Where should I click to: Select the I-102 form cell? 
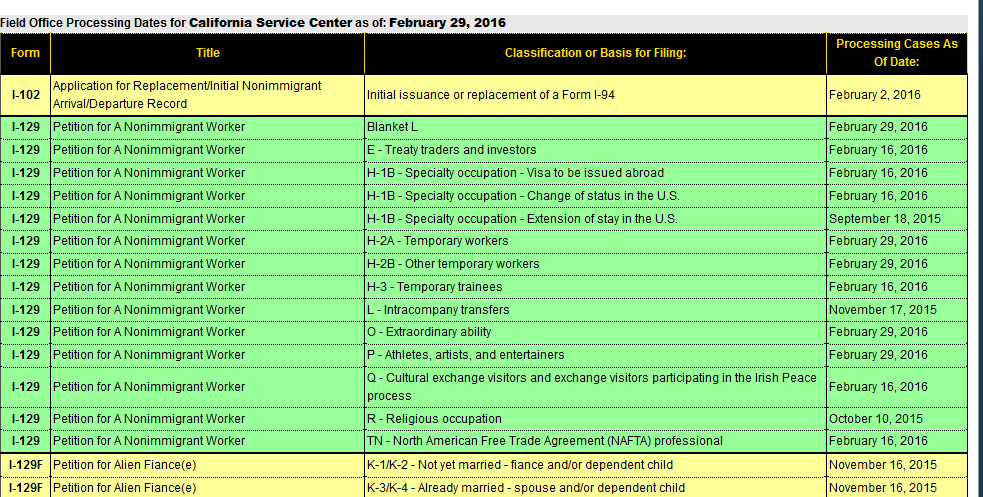[25, 95]
